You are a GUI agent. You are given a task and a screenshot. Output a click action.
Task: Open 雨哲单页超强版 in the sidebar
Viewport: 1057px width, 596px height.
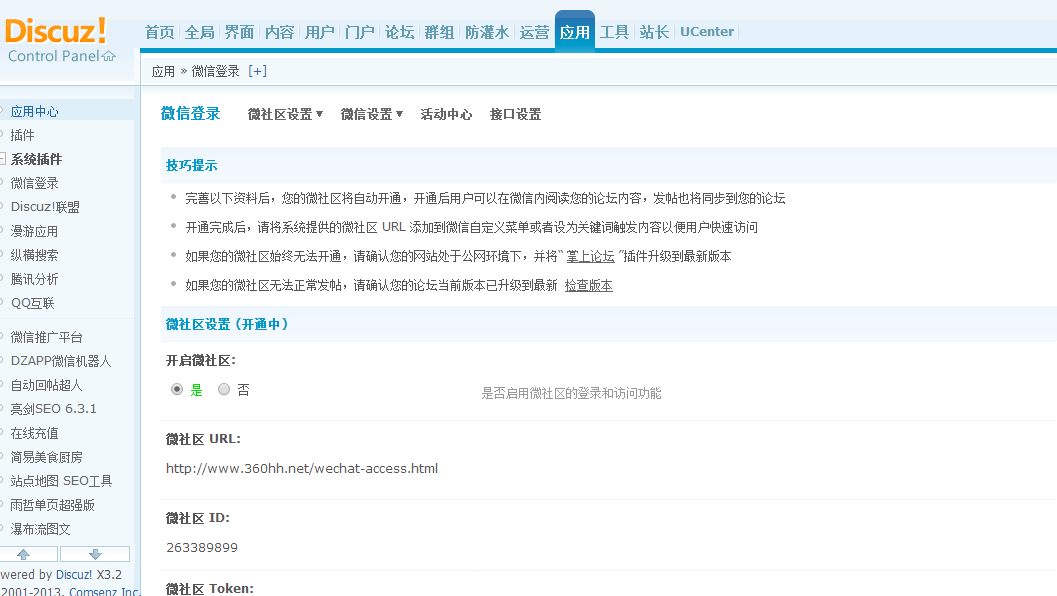(53, 505)
